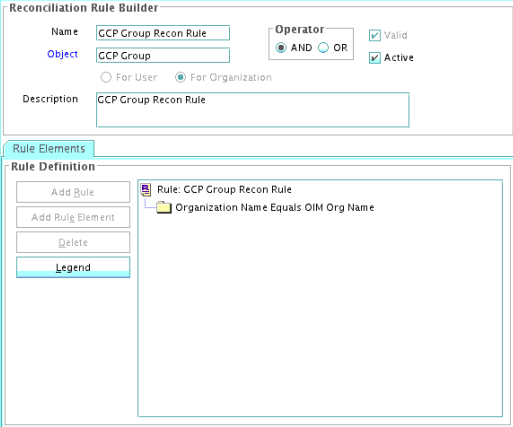Select 'Rule: GCP Group Recon Rule' tree node

pos(224,190)
